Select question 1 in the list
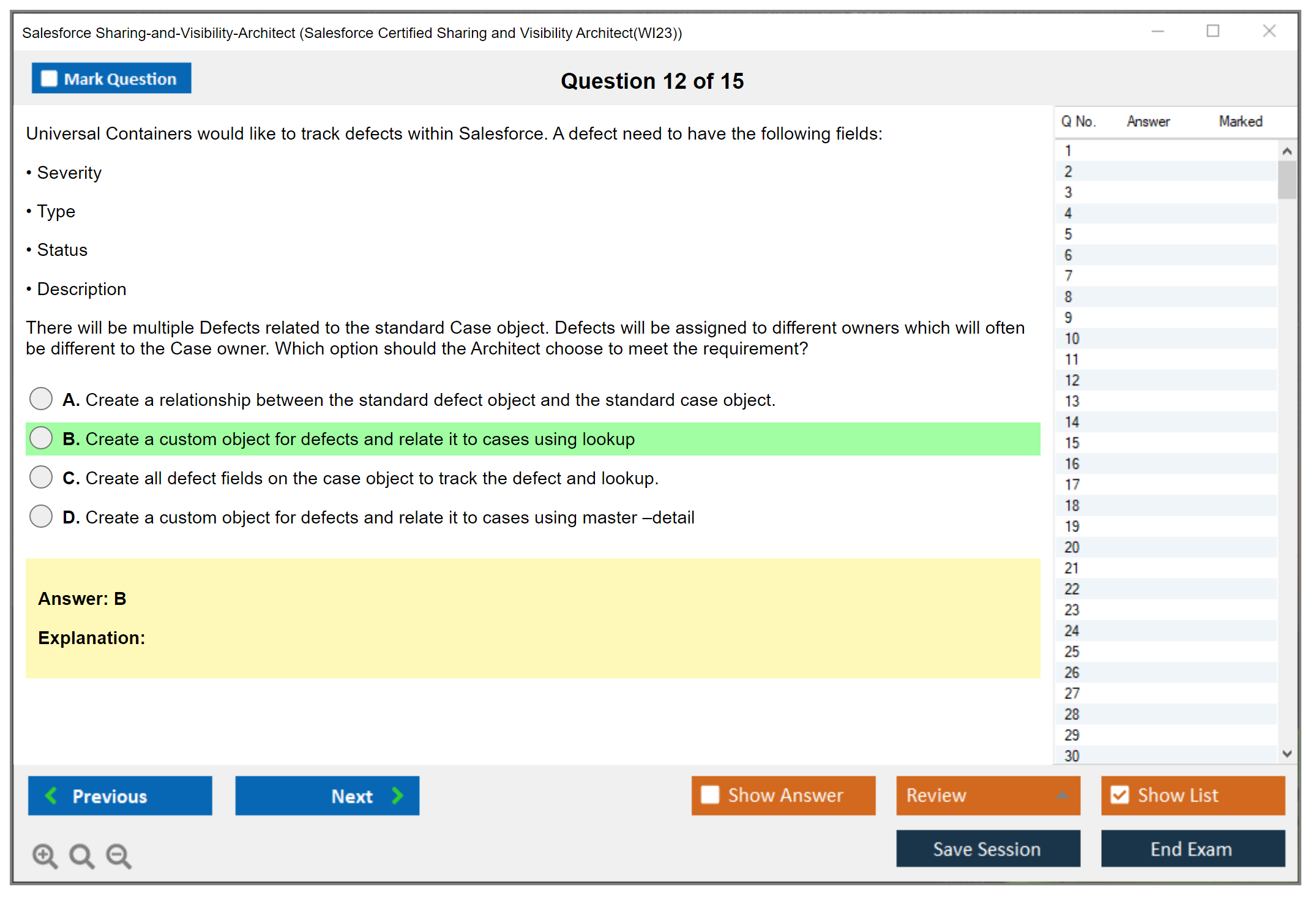 point(1068,151)
